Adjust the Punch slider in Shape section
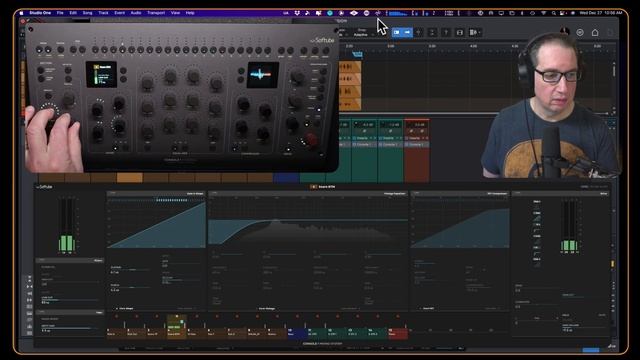 131,287
